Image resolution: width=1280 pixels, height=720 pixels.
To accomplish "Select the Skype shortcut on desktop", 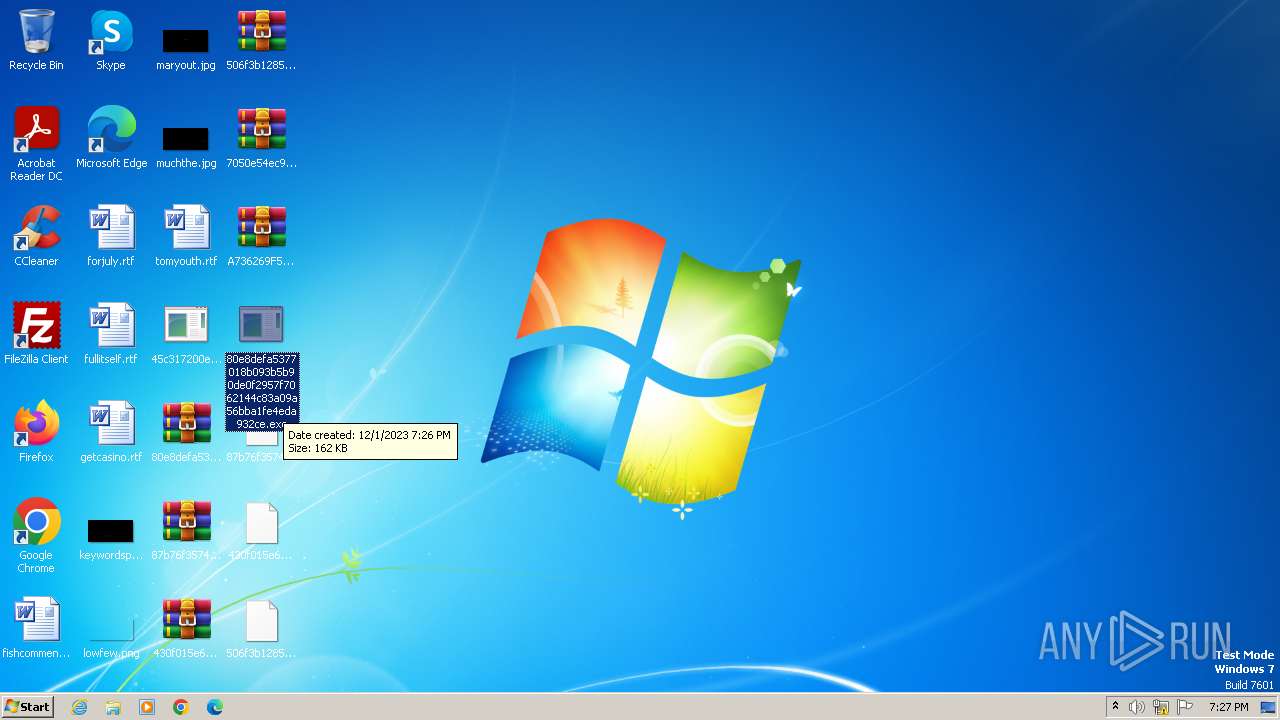I will coord(111,40).
